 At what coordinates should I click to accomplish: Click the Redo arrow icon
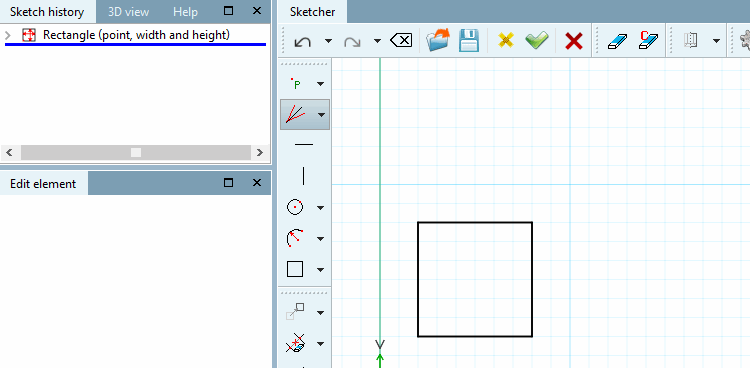353,41
